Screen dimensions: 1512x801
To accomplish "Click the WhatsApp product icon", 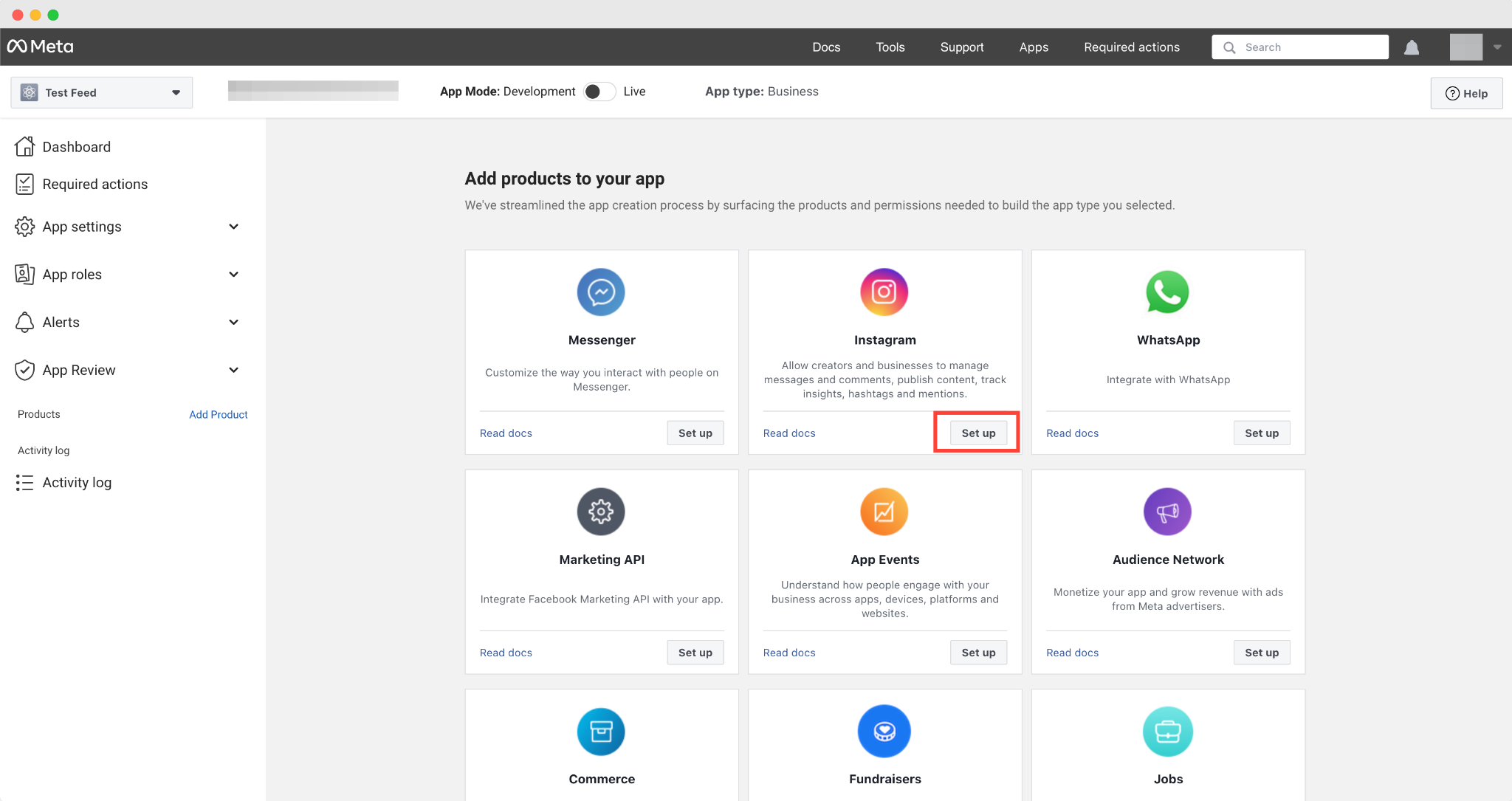I will [x=1167, y=292].
